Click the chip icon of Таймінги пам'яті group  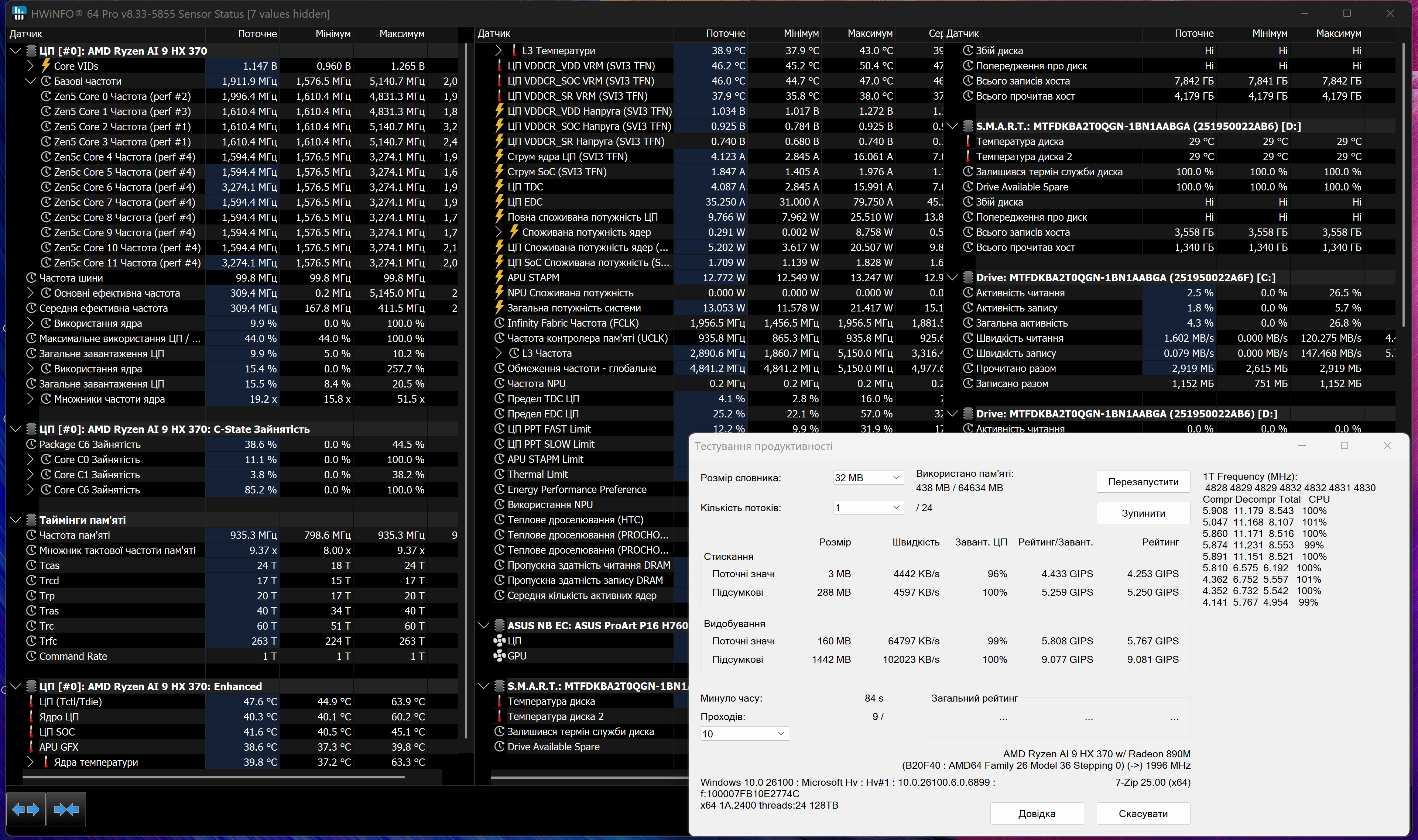tap(32, 520)
